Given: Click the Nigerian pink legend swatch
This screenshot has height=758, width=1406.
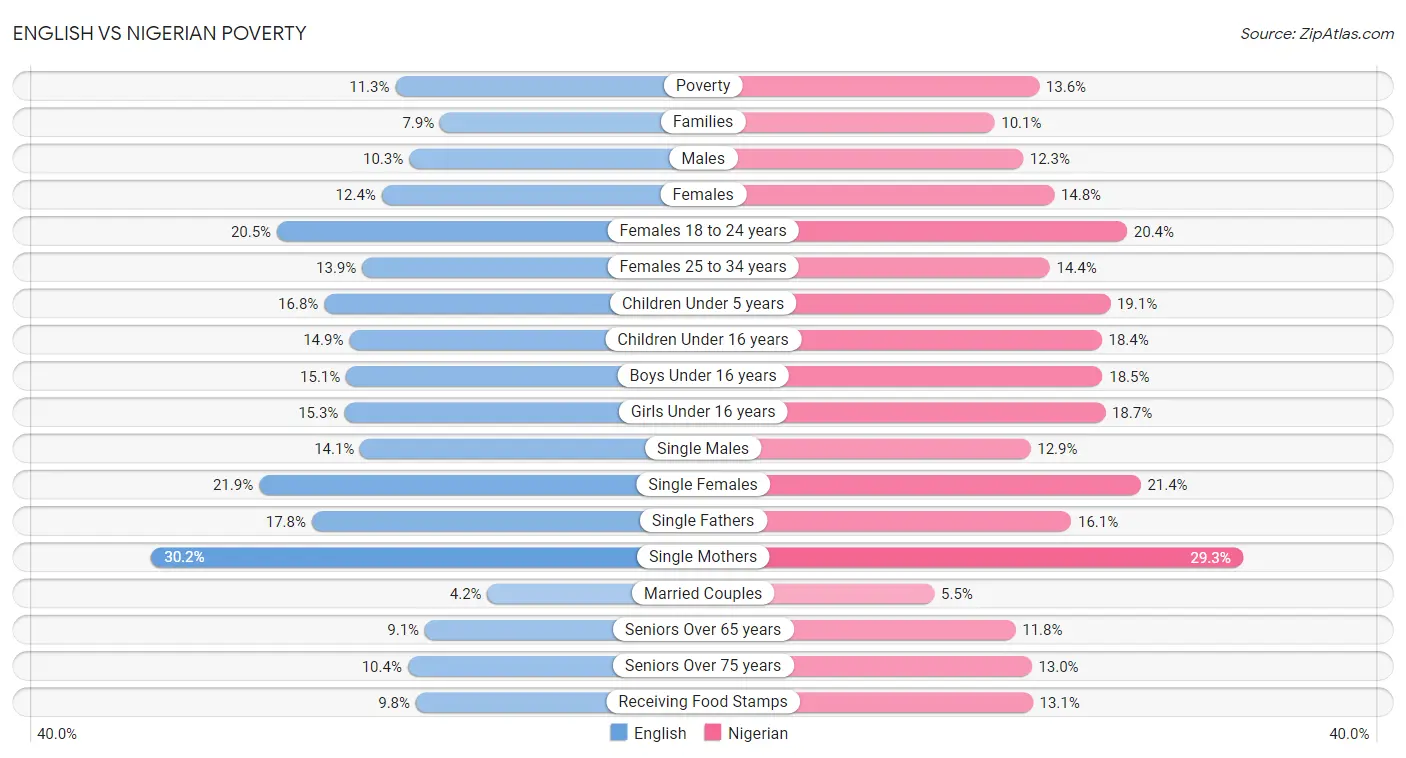Looking at the screenshot, I should pos(713,733).
